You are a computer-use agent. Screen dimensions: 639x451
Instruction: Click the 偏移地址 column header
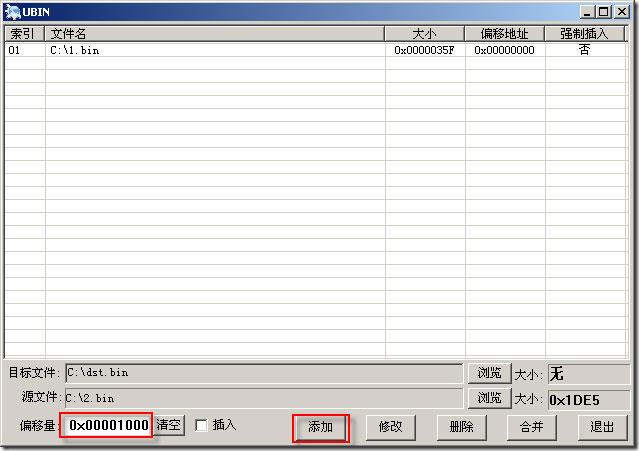504,34
